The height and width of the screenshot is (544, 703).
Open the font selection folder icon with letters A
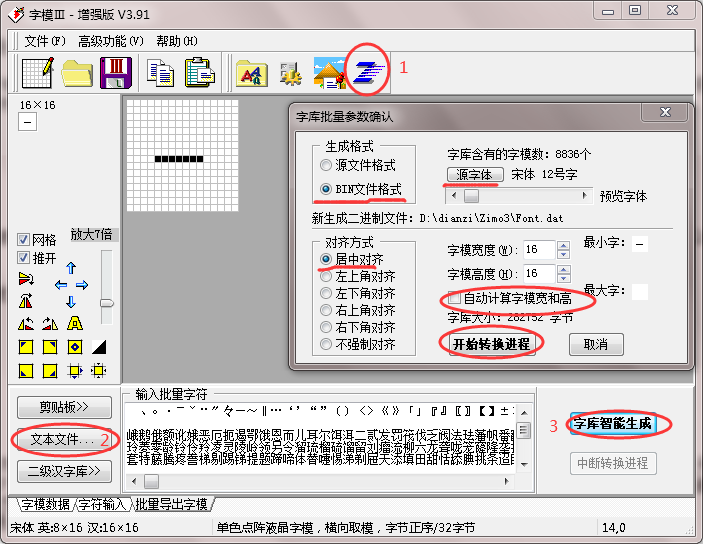tap(252, 73)
